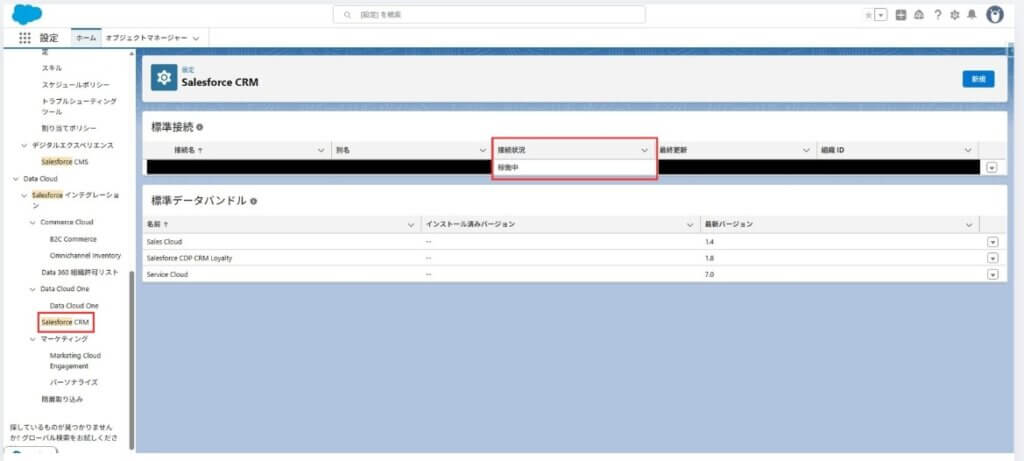Open the オブジェクトマネージャー tab

pos(146,38)
